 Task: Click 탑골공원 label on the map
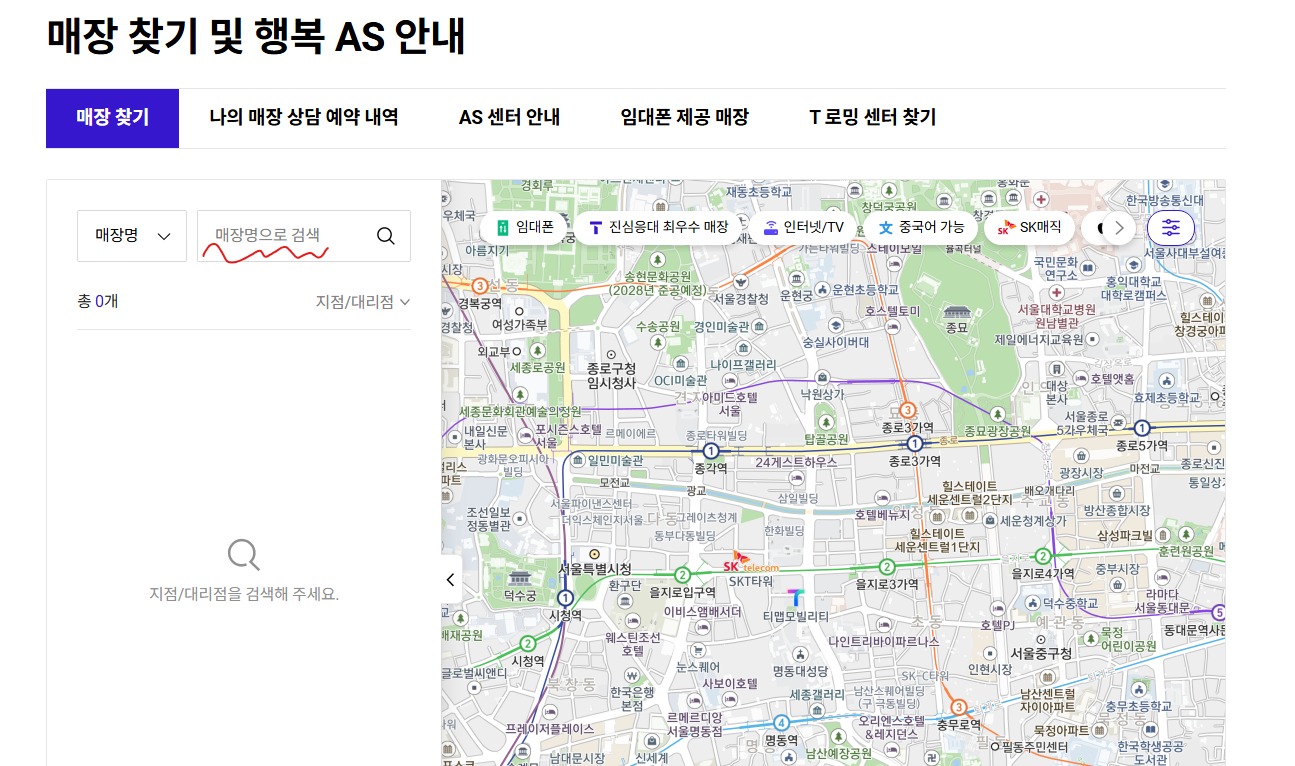(x=824, y=440)
